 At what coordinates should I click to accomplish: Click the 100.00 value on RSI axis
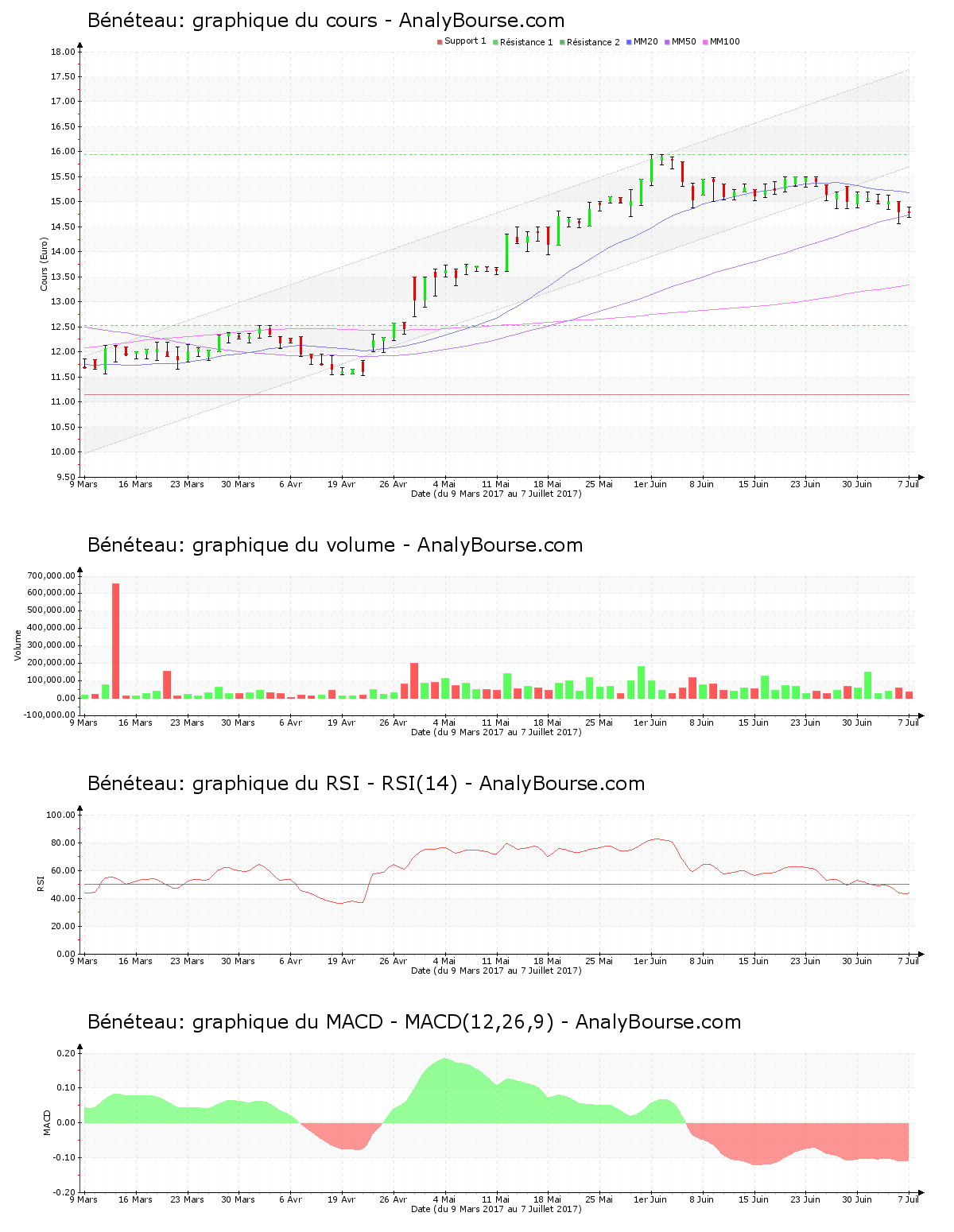tap(60, 815)
